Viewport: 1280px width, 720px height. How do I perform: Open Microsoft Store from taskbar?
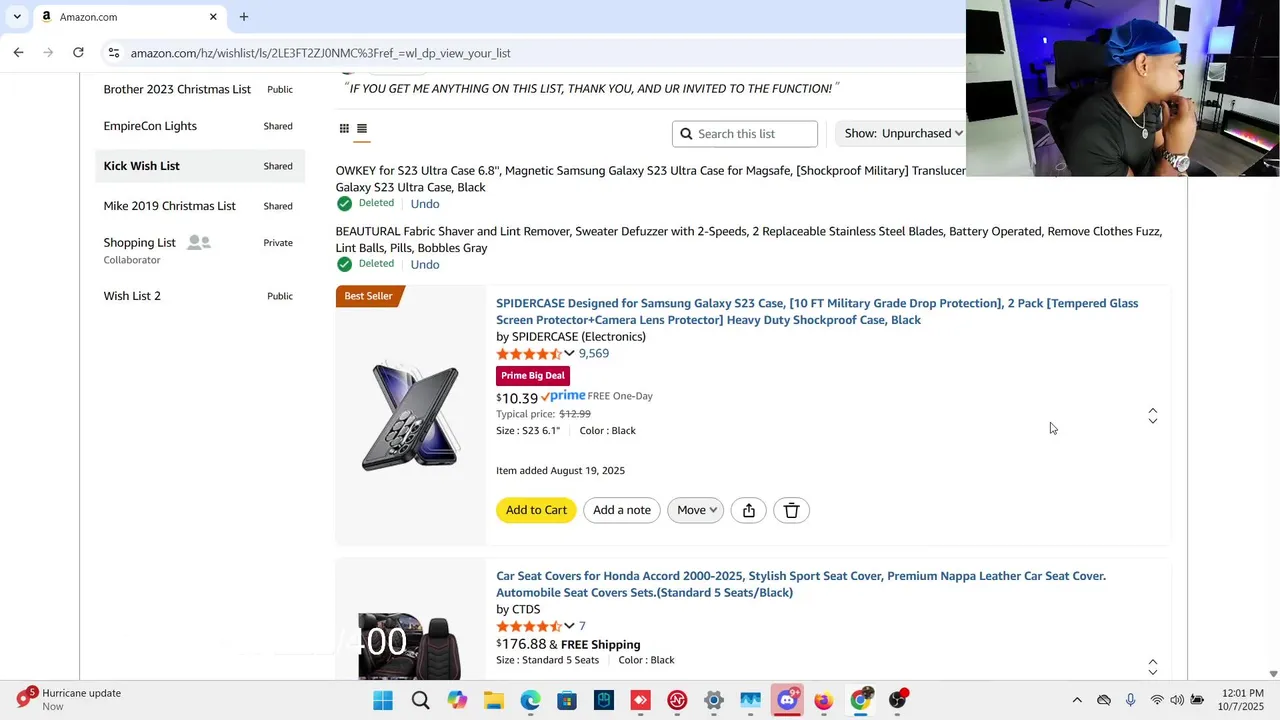[567, 700]
